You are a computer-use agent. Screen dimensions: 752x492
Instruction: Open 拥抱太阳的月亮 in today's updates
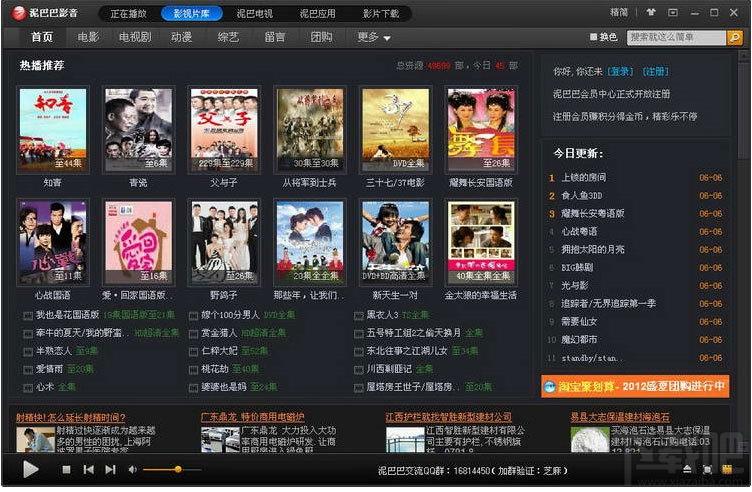click(593, 249)
